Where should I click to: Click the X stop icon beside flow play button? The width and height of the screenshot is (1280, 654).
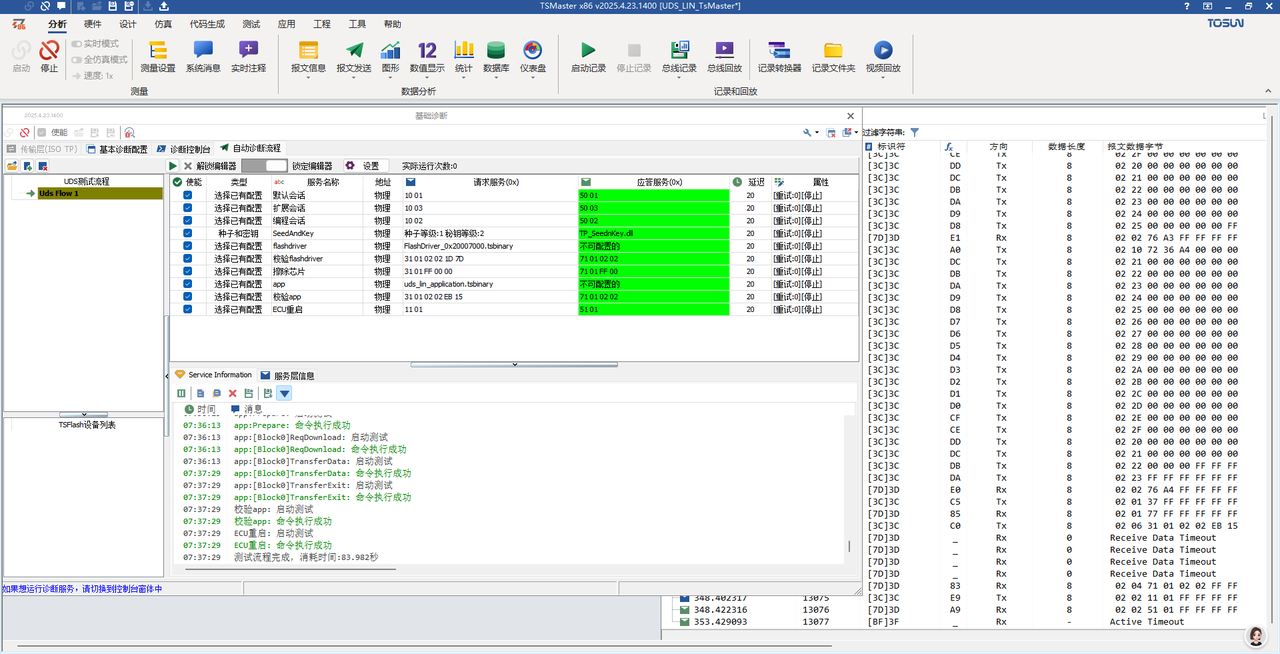tap(187, 166)
